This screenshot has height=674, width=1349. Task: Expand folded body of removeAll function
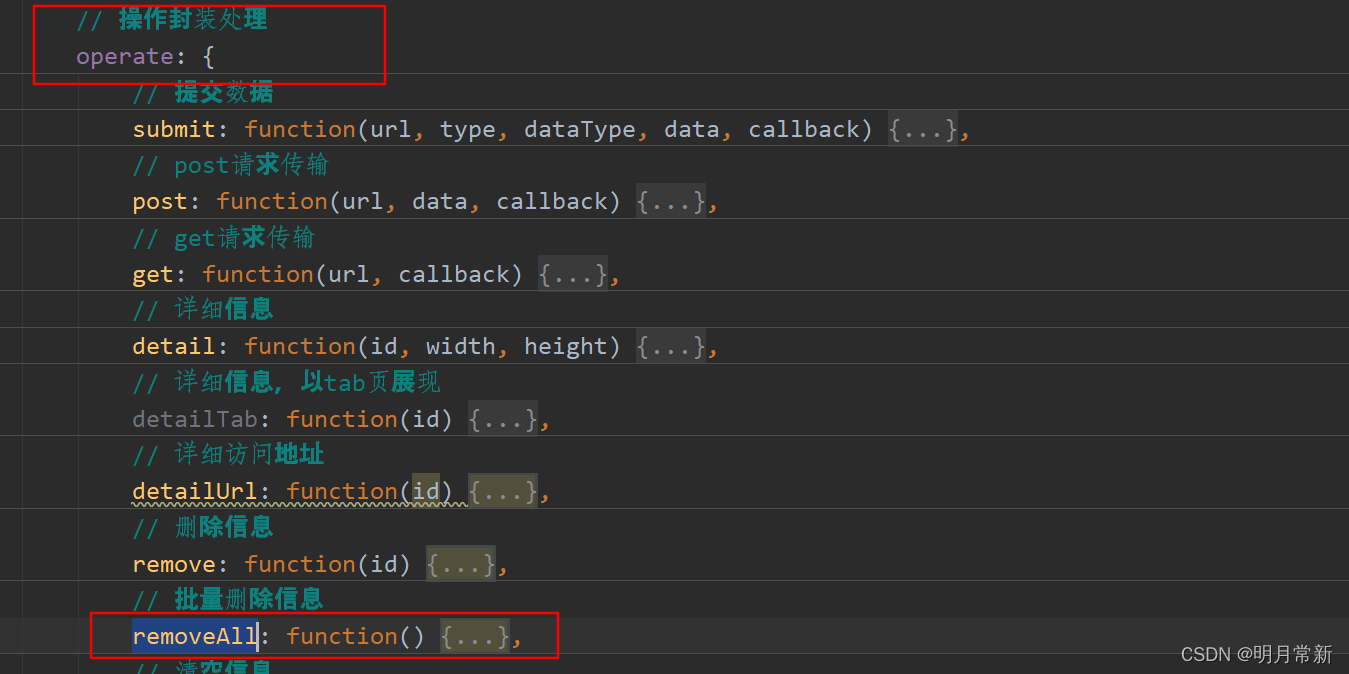(475, 636)
